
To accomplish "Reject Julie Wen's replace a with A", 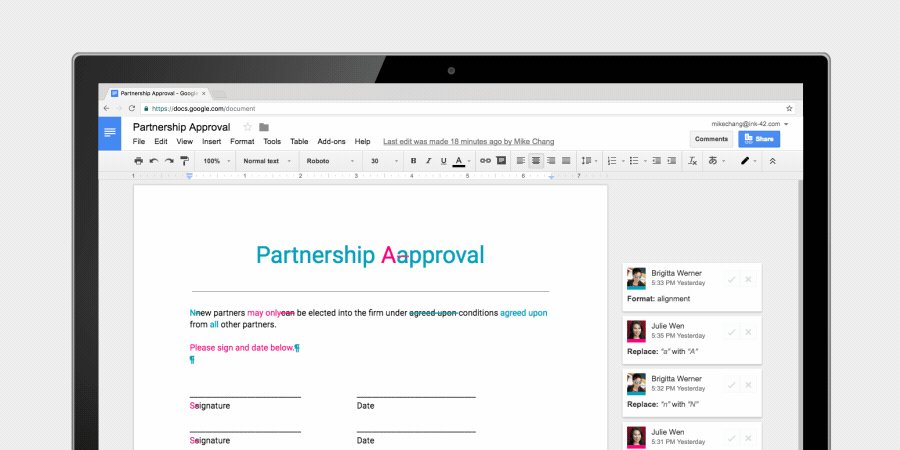I will click(x=748, y=332).
